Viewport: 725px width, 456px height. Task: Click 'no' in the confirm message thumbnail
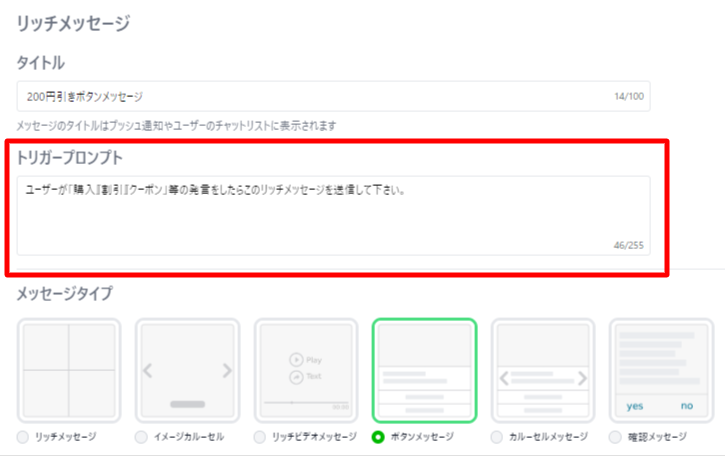point(686,406)
